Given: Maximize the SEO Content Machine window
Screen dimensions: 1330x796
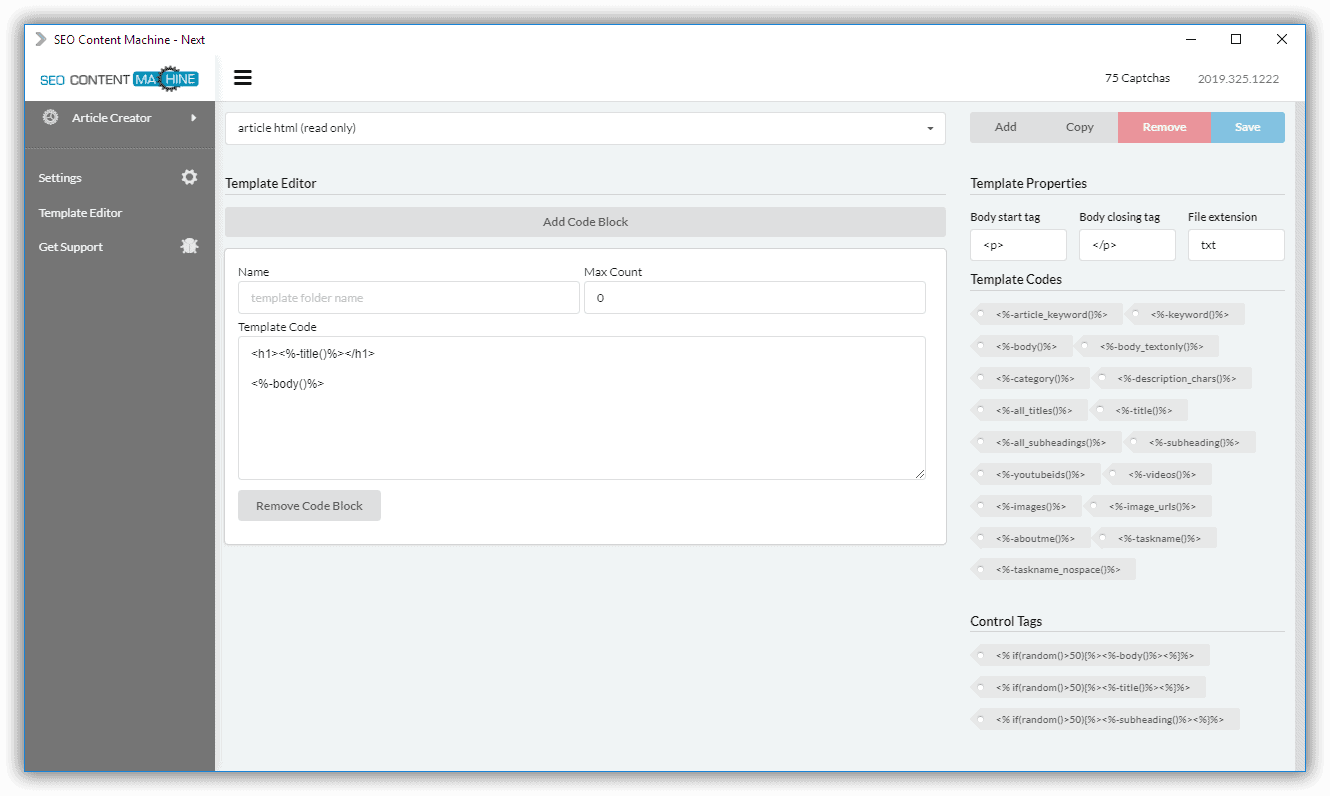Looking at the screenshot, I should pos(1236,40).
